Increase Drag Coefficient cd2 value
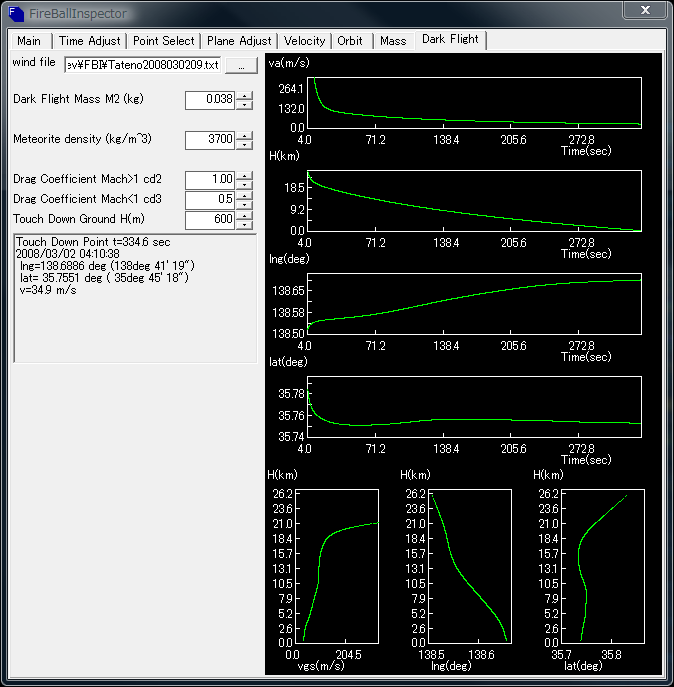The height and width of the screenshot is (687, 674). 245,176
